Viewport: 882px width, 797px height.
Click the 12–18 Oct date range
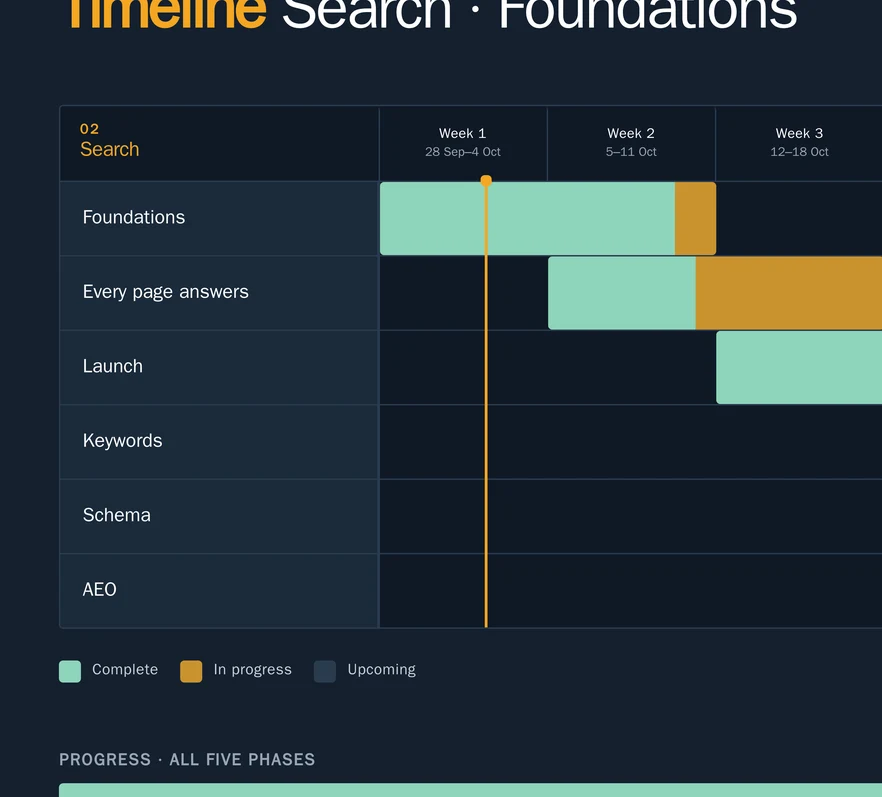[799, 152]
